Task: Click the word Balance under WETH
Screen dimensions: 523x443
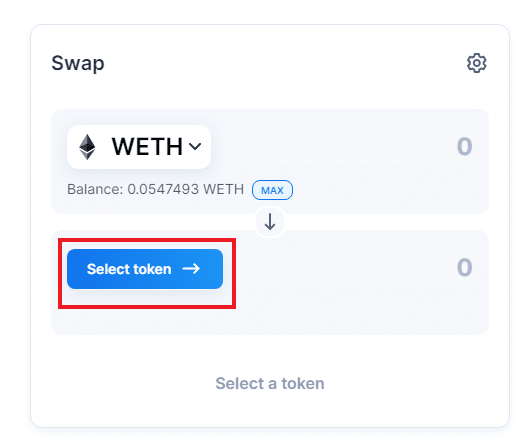Action: coord(92,189)
